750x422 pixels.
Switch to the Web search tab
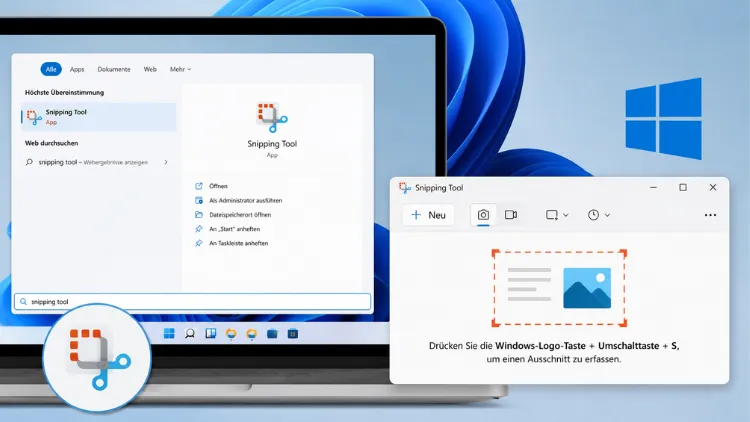tap(150, 69)
